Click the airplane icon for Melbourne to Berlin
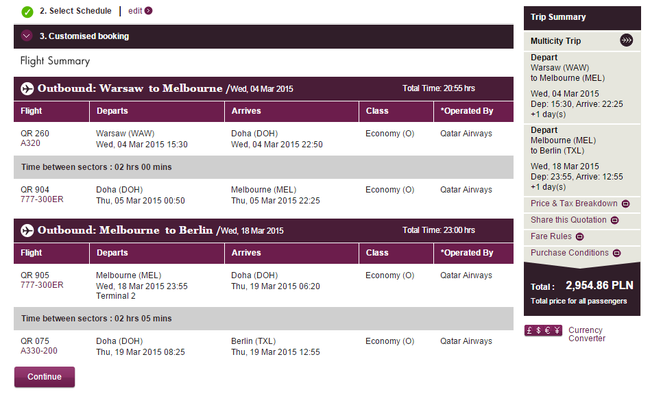Viewport: 650px width, 394px height. pyautogui.click(x=27, y=230)
